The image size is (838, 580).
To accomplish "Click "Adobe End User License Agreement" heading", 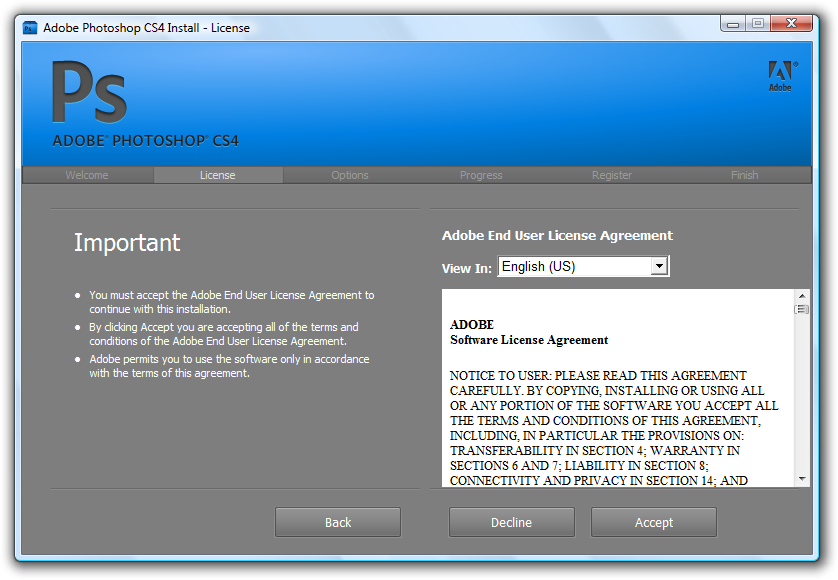I will [x=557, y=236].
